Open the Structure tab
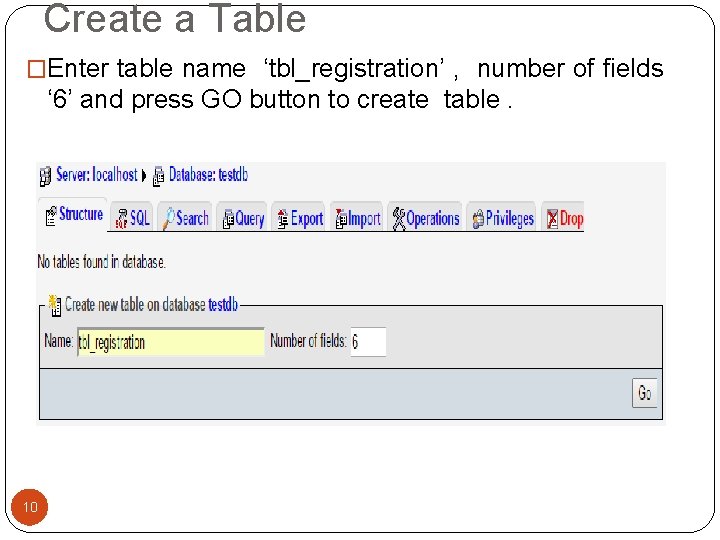 73,214
